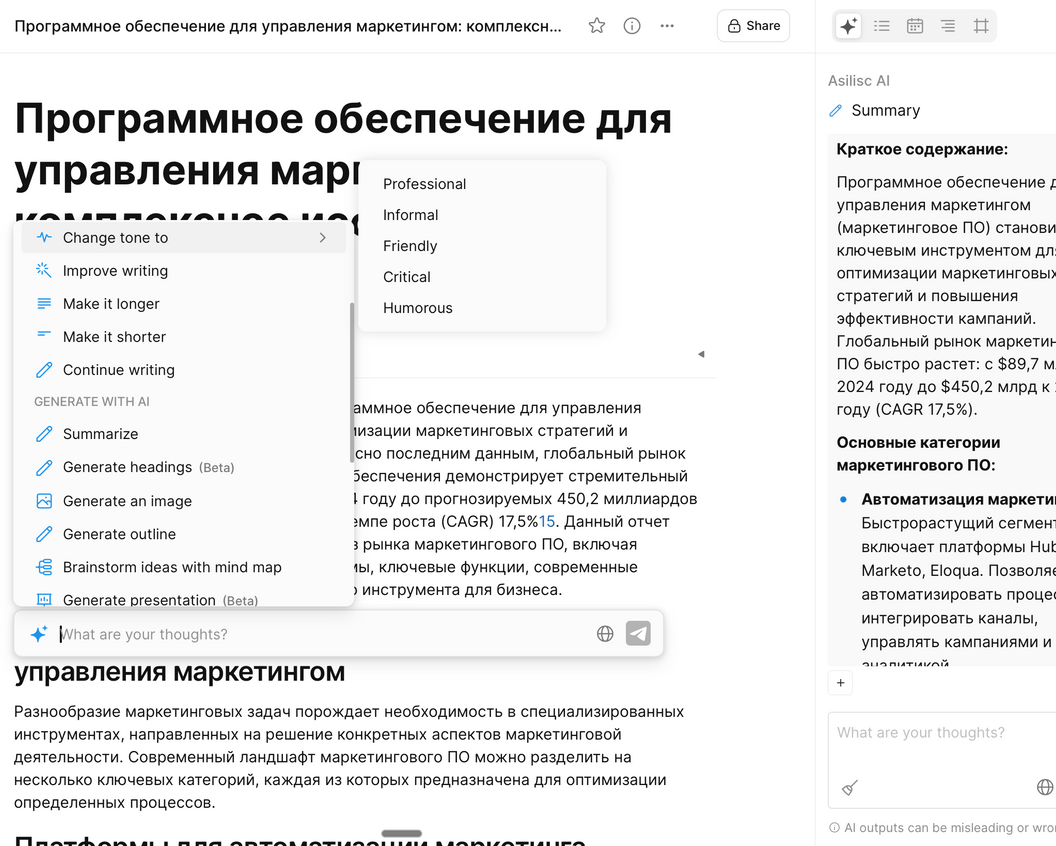Open the calendar panel icon
This screenshot has width=1056, height=846.
[x=915, y=26]
